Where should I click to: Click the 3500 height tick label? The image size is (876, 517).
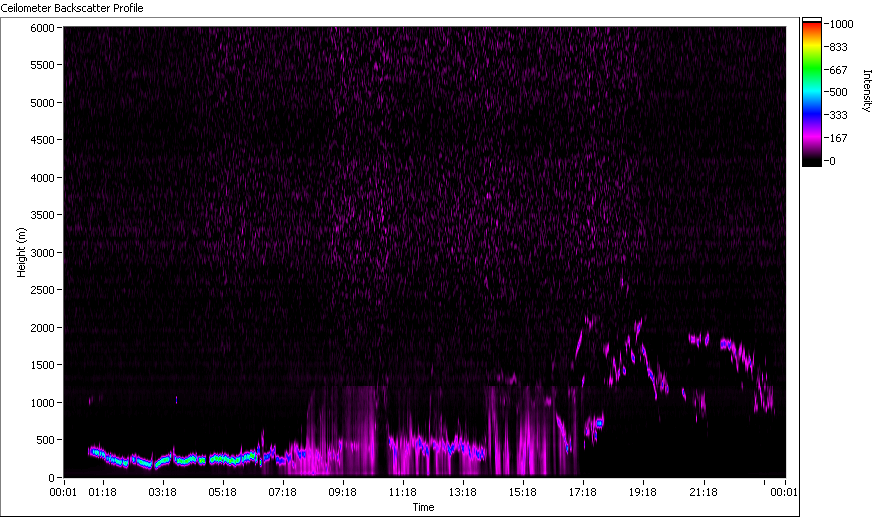tap(42, 215)
